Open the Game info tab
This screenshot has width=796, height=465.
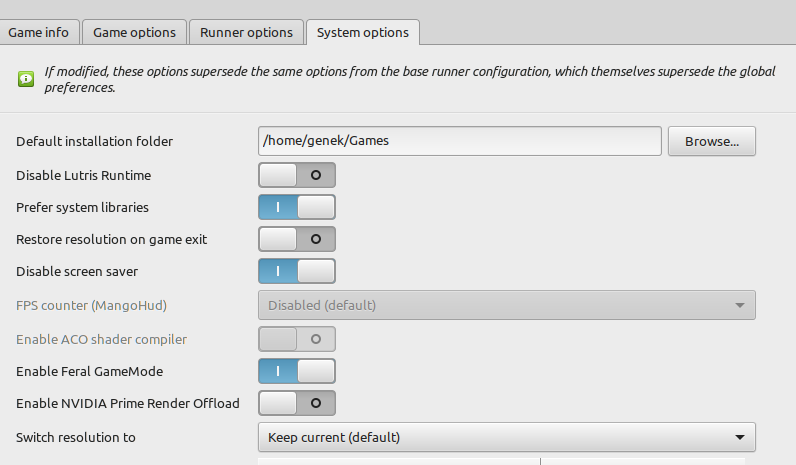click(39, 32)
